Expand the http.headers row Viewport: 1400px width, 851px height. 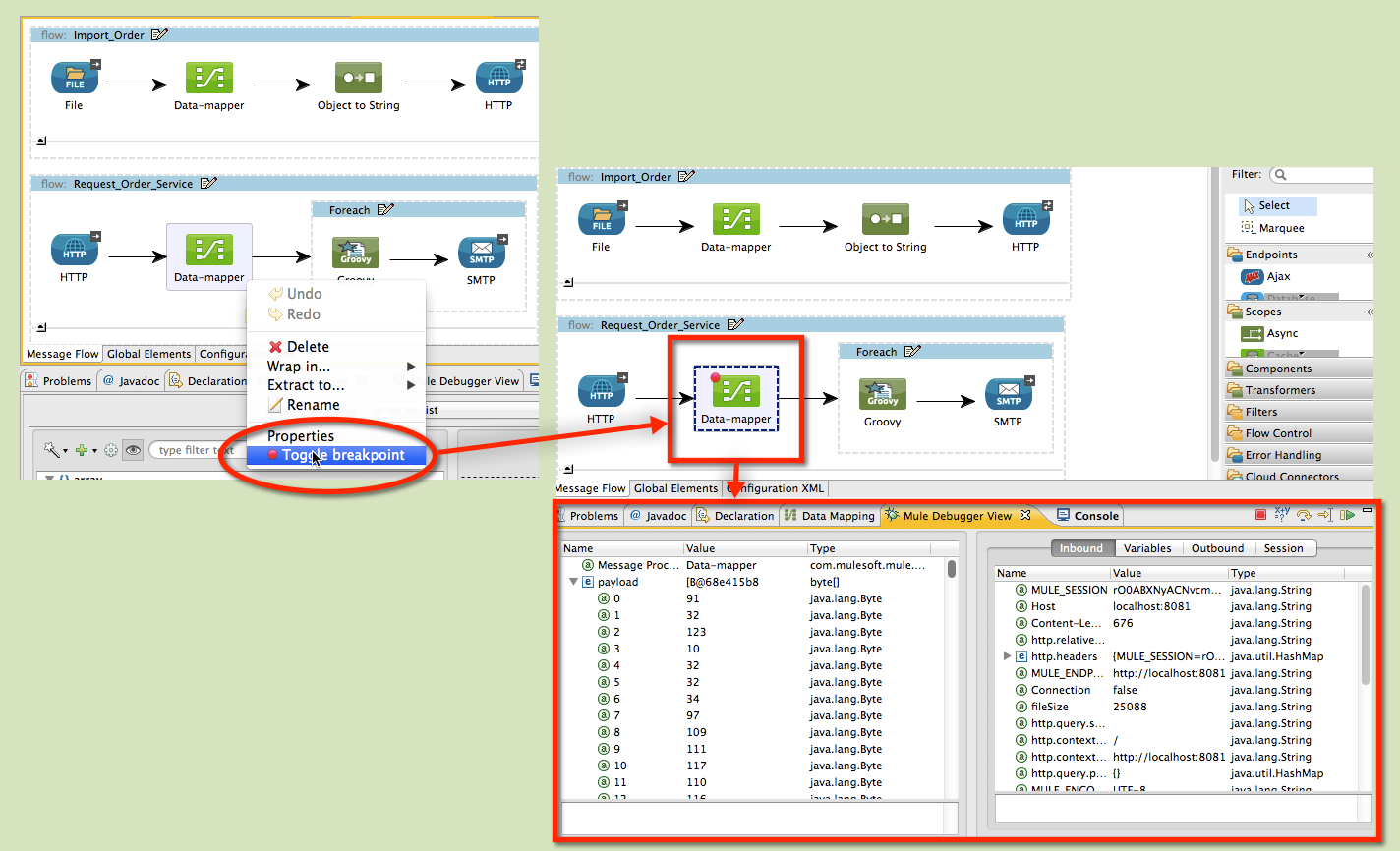coord(1006,656)
